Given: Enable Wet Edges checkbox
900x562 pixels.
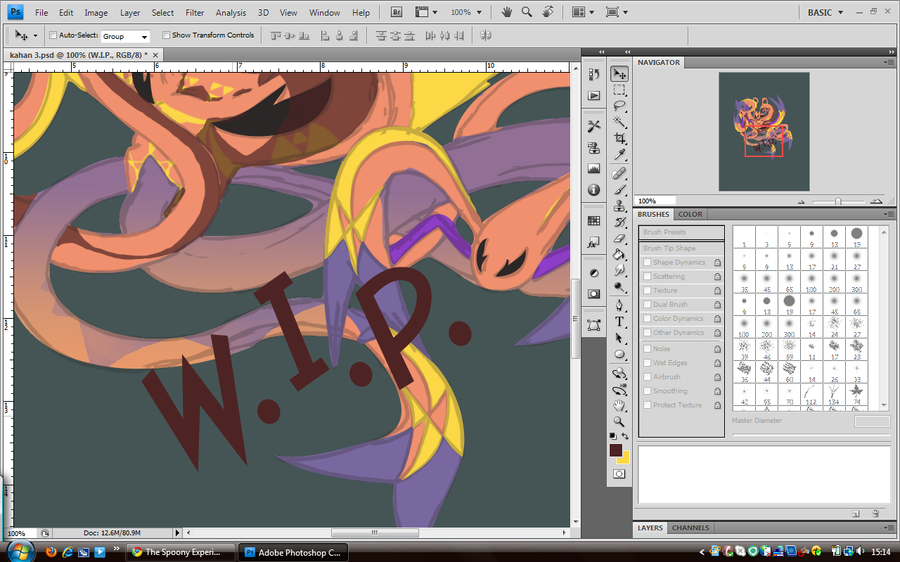Looking at the screenshot, I should pos(647,363).
